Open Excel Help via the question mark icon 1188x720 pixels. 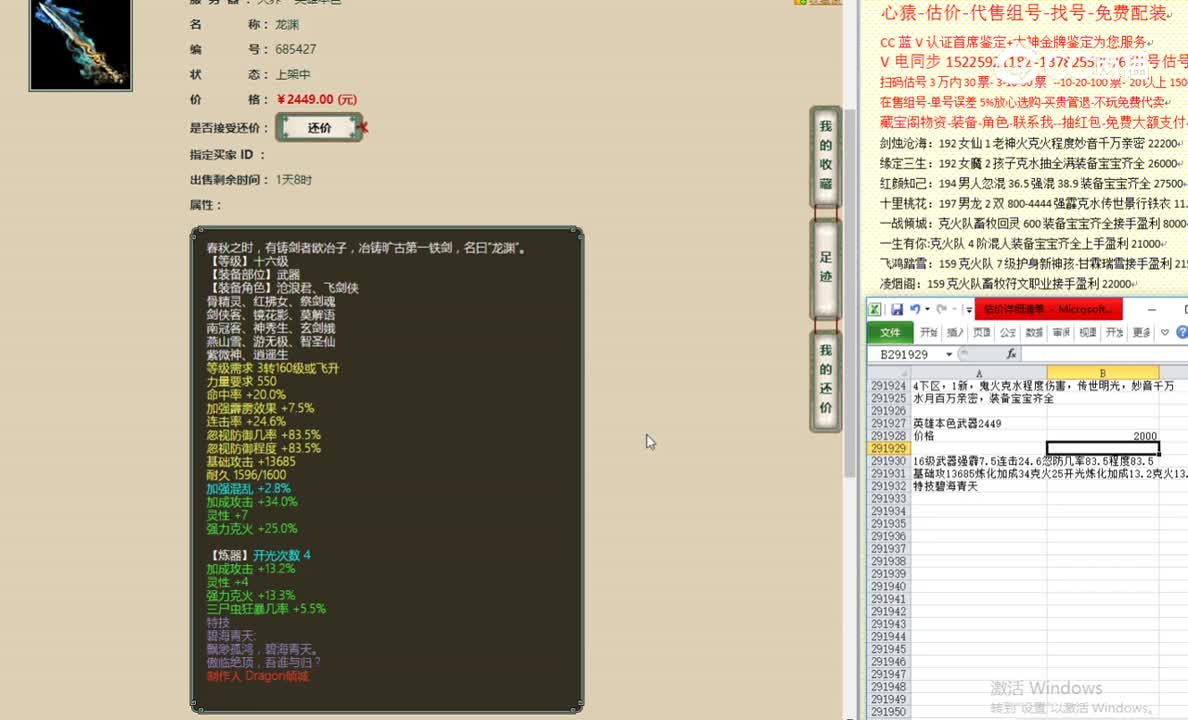[x=1181, y=331]
